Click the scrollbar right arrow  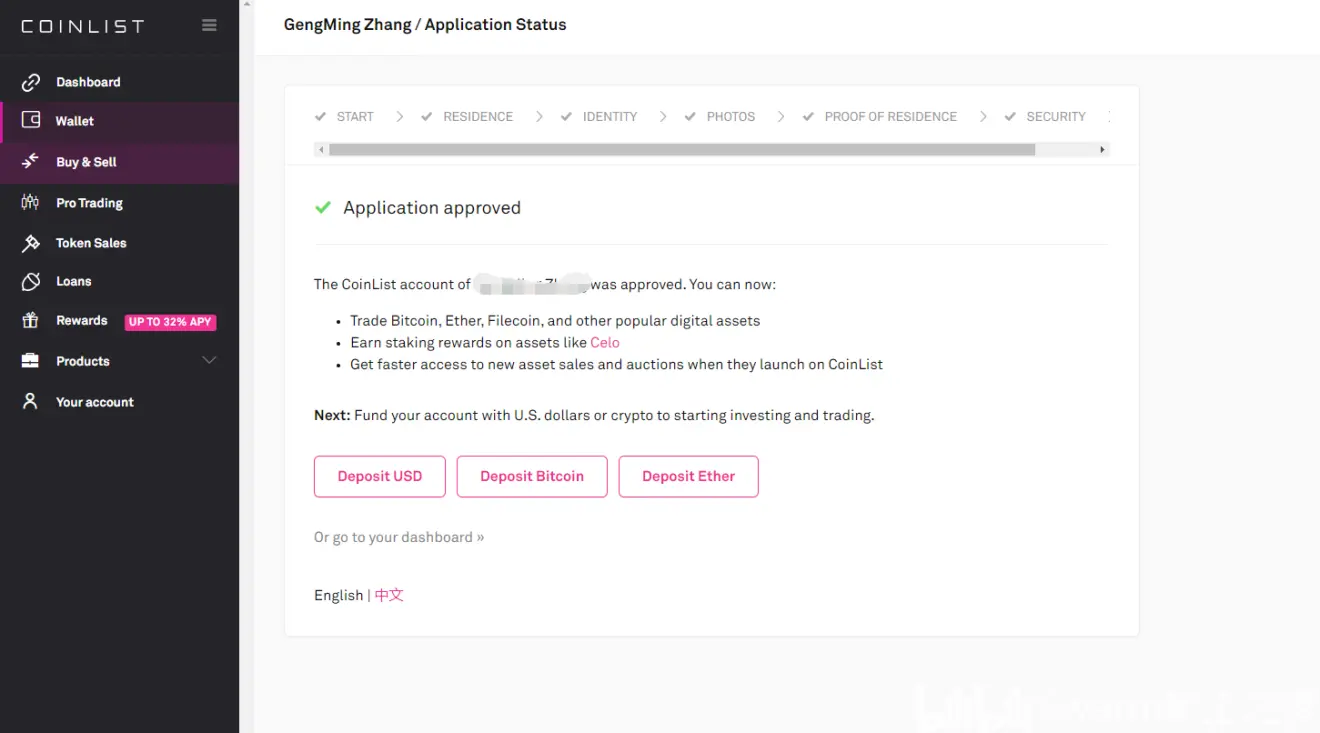coord(1103,150)
